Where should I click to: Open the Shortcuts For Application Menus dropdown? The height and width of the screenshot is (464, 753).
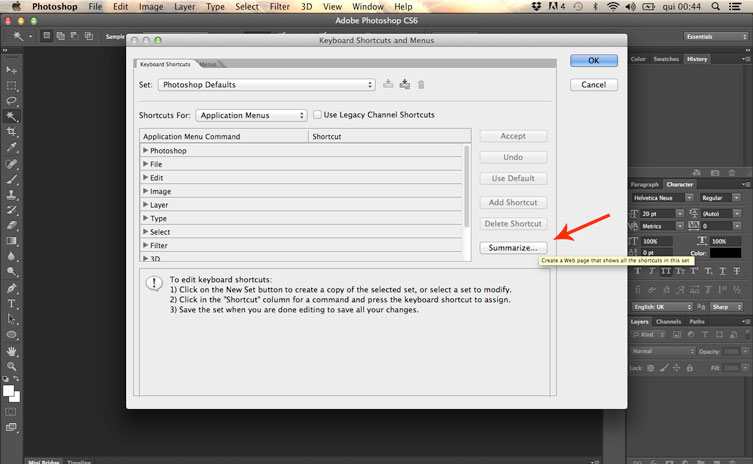251,115
